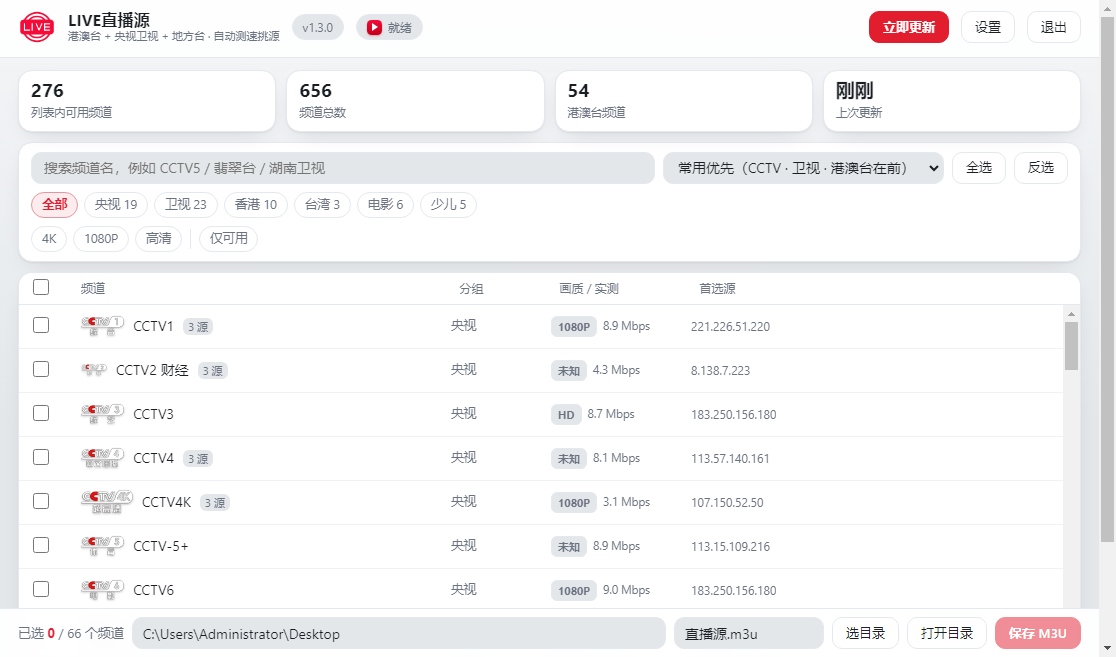Expand the 3 源 badge for CCTV4K
The image size is (1116, 657).
point(215,503)
